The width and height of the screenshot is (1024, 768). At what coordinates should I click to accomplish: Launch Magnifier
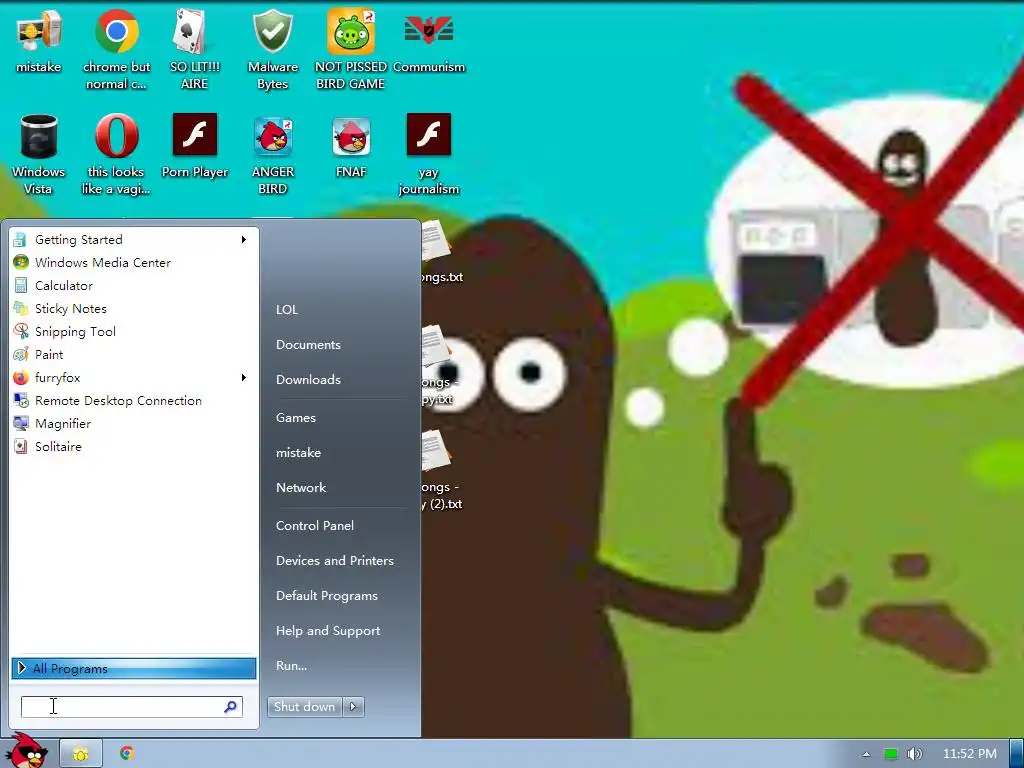tap(133, 423)
